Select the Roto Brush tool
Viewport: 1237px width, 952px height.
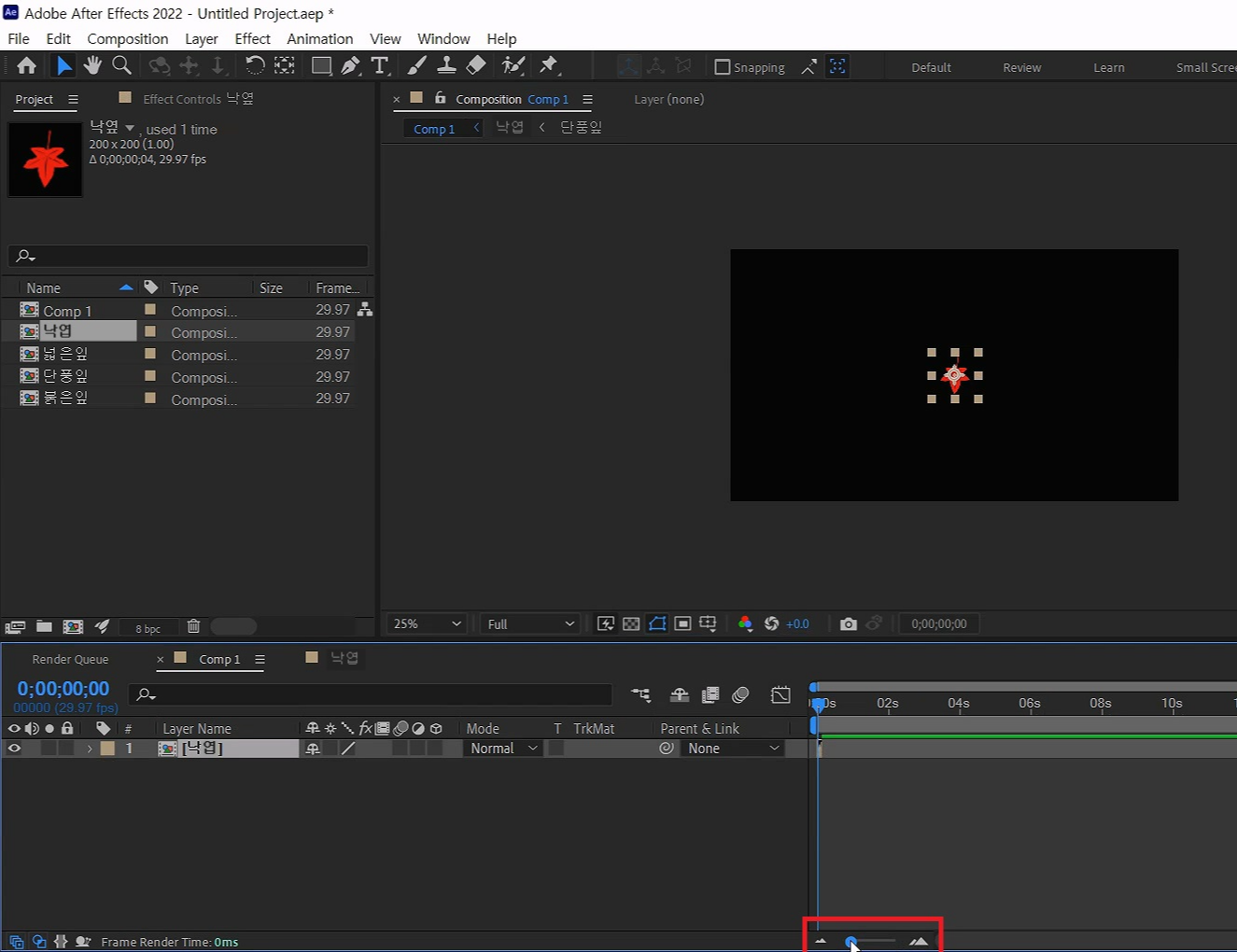(513, 65)
